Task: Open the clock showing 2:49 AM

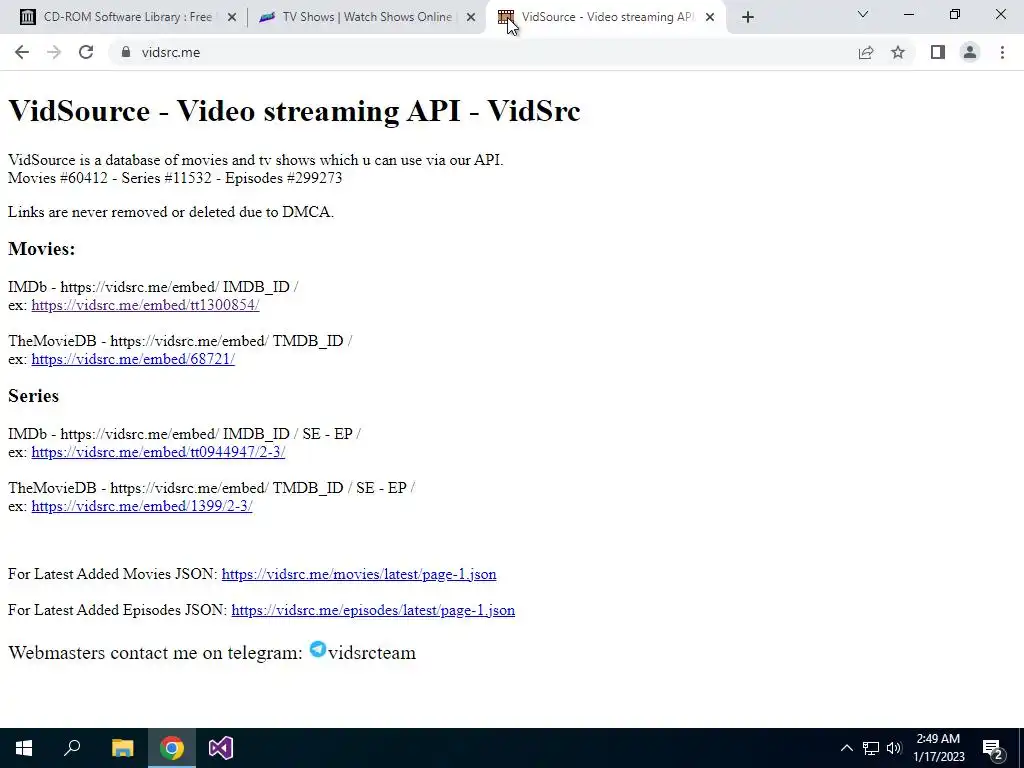Action: 938,748
